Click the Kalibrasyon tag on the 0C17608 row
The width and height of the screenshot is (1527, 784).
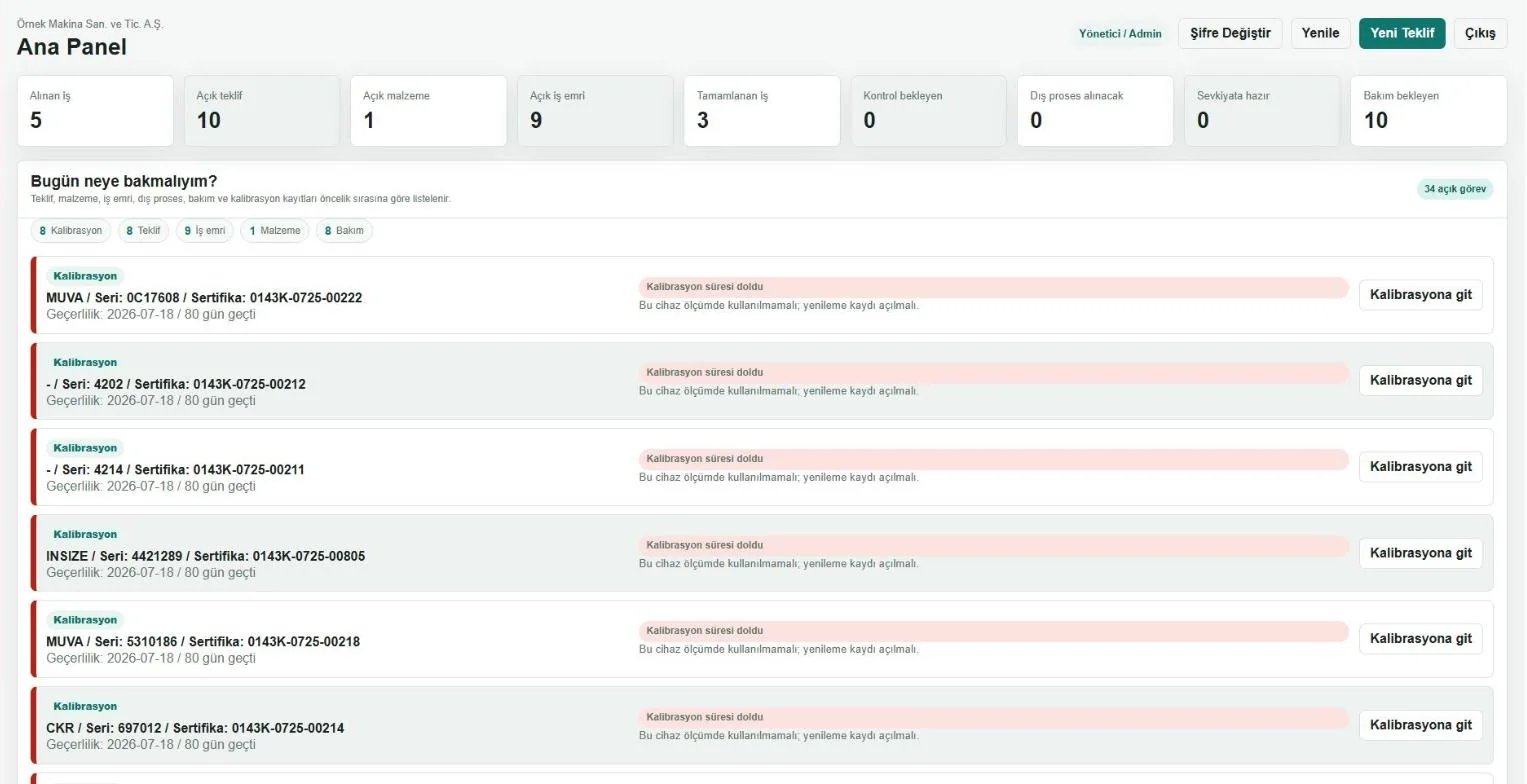85,276
